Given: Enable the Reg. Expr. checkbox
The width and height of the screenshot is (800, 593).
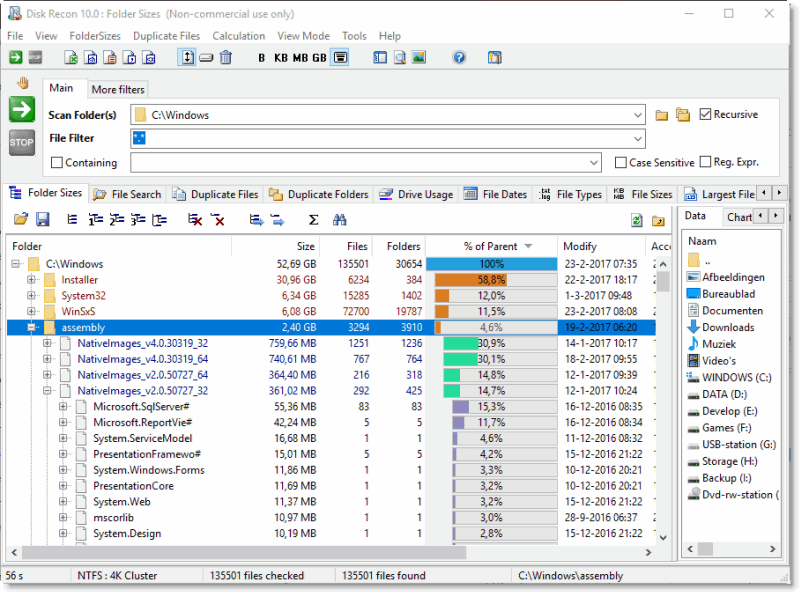Looking at the screenshot, I should (x=705, y=162).
